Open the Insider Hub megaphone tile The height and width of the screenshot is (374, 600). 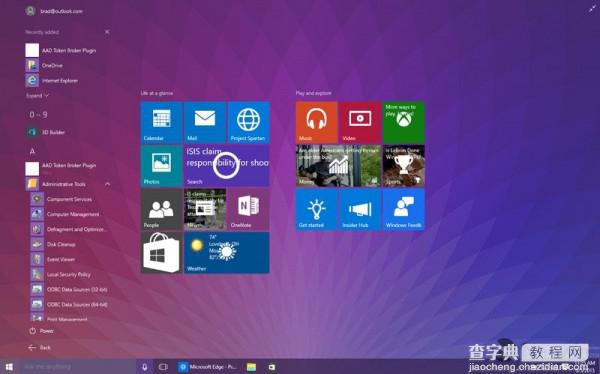click(x=360, y=209)
